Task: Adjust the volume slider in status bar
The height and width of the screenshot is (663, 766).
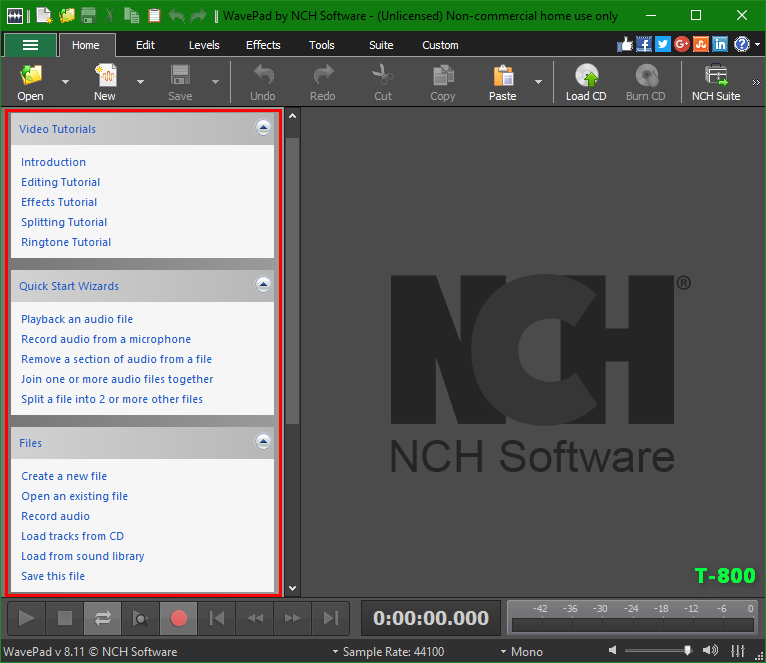Action: pyautogui.click(x=659, y=650)
